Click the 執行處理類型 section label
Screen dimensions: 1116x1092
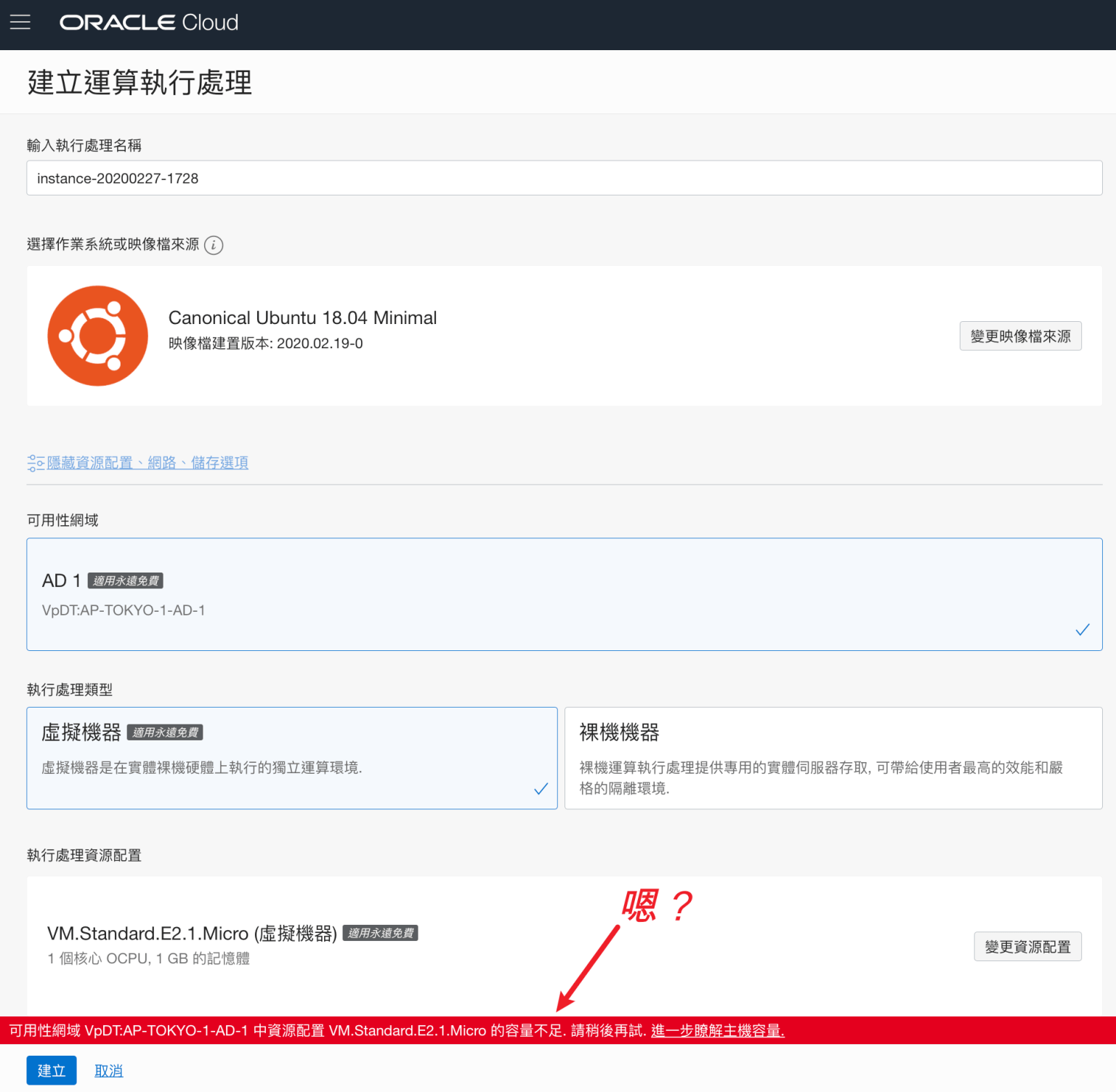[70, 690]
